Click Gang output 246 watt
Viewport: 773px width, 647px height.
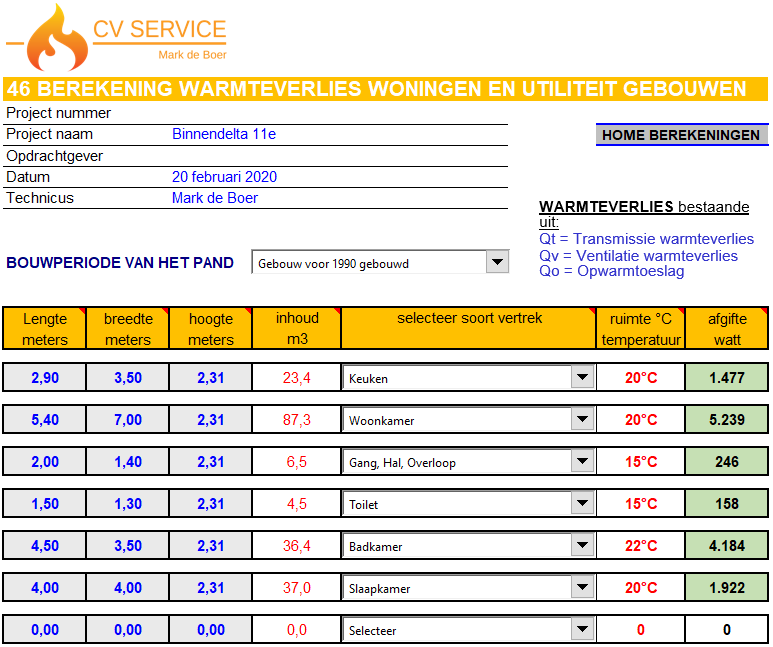coord(727,462)
